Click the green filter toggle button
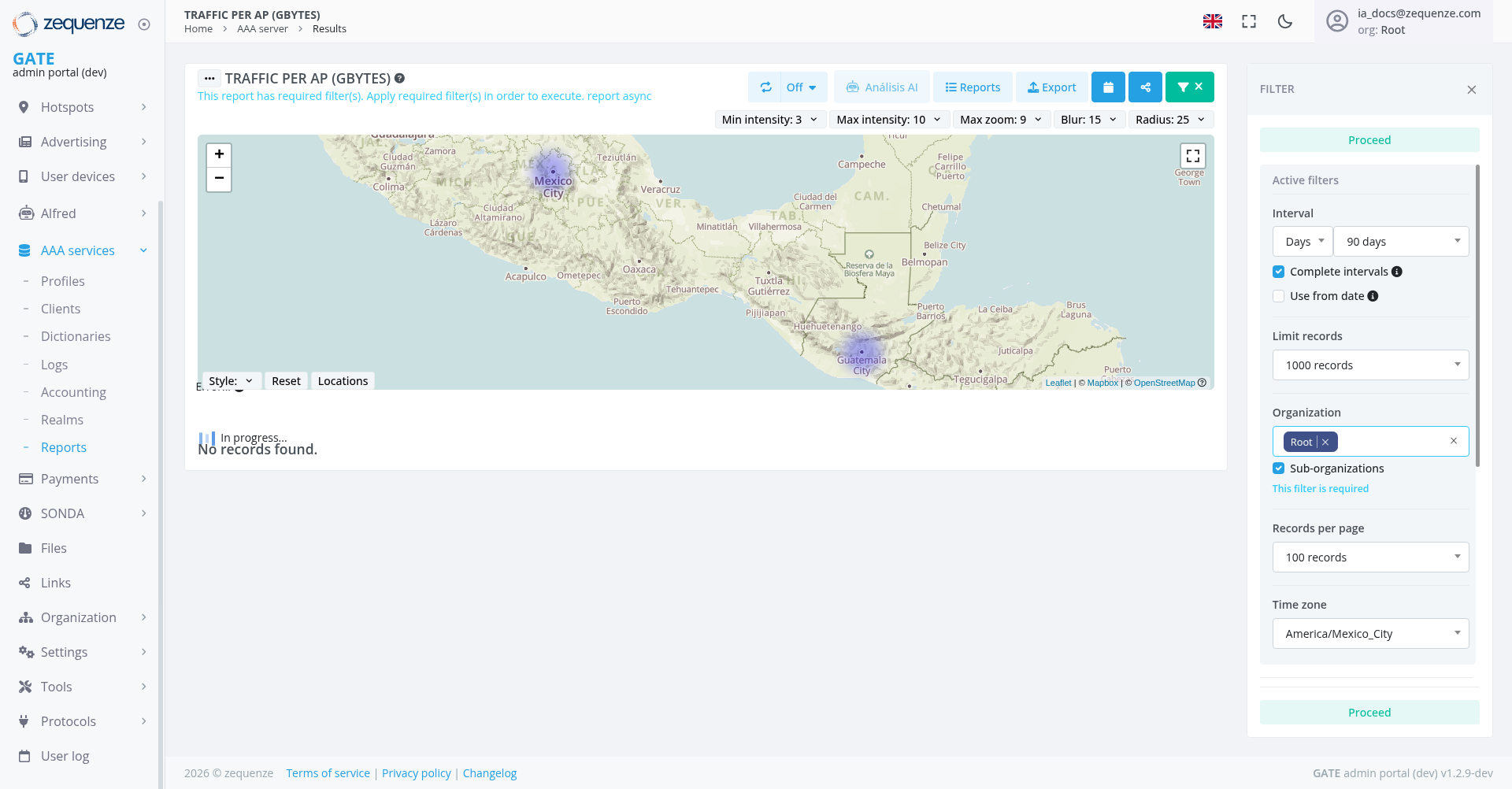The width and height of the screenshot is (1512, 789). pos(1190,87)
